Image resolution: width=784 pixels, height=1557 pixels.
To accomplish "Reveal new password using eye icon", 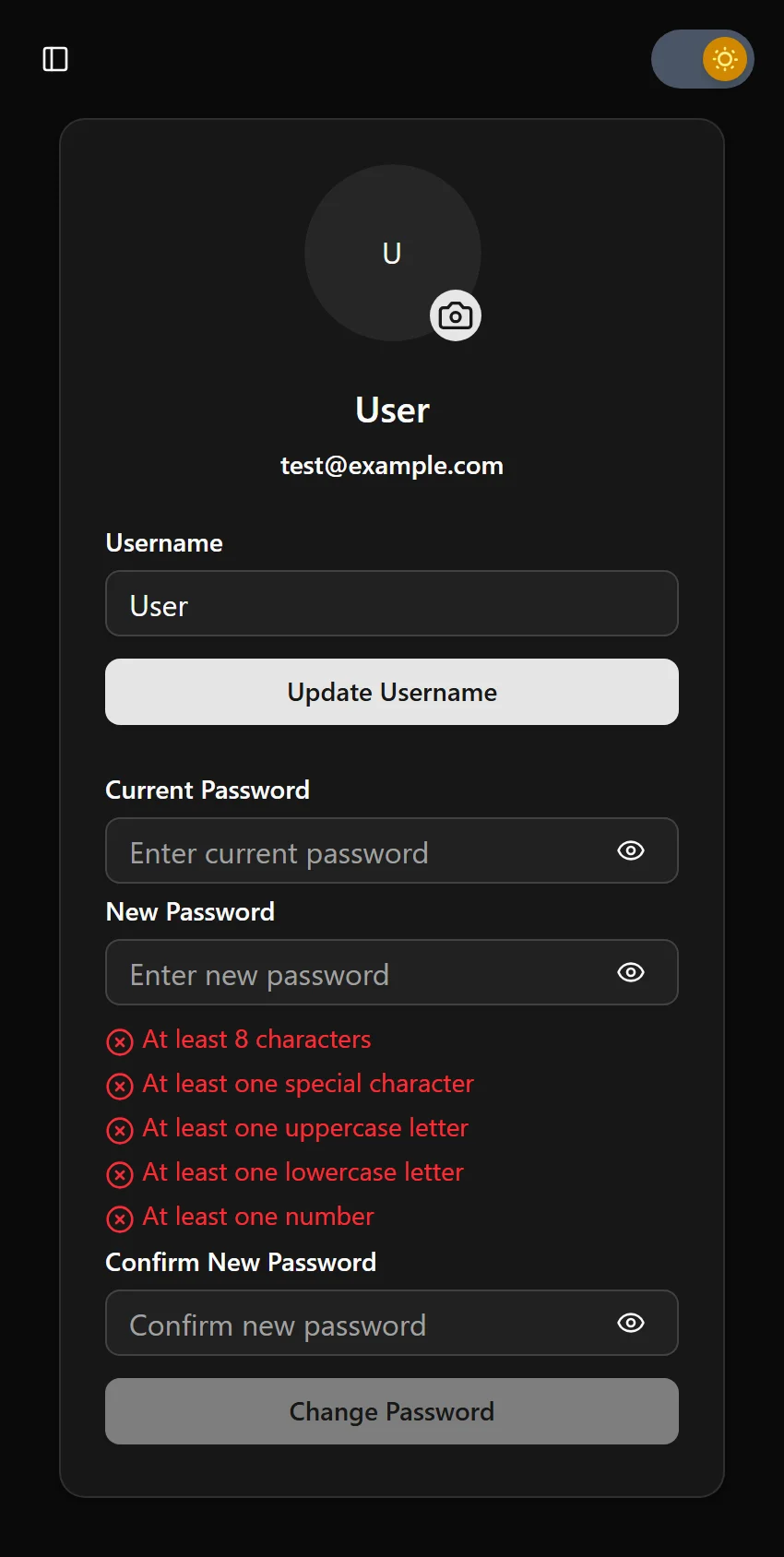I will [x=631, y=972].
